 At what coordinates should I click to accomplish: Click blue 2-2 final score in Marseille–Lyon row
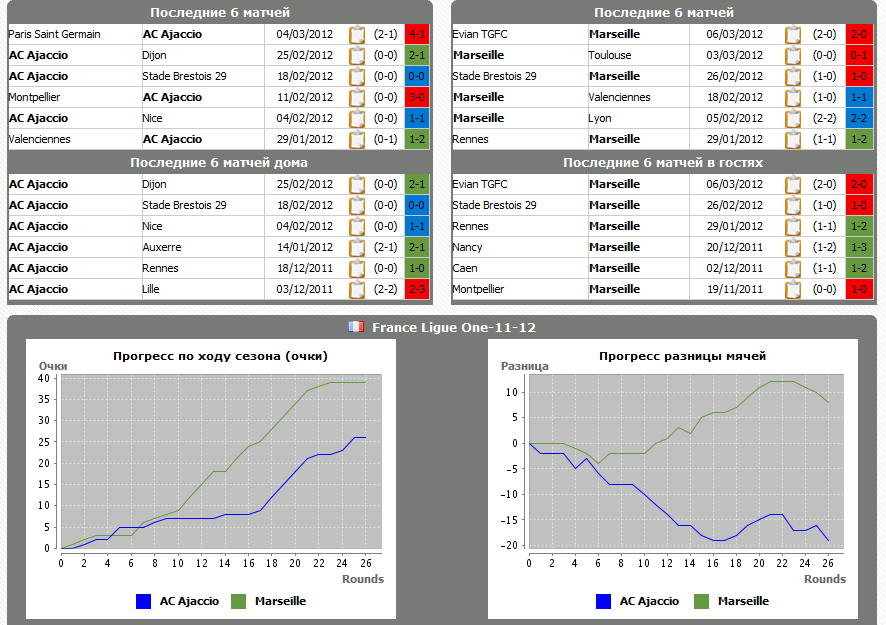pyautogui.click(x=859, y=119)
